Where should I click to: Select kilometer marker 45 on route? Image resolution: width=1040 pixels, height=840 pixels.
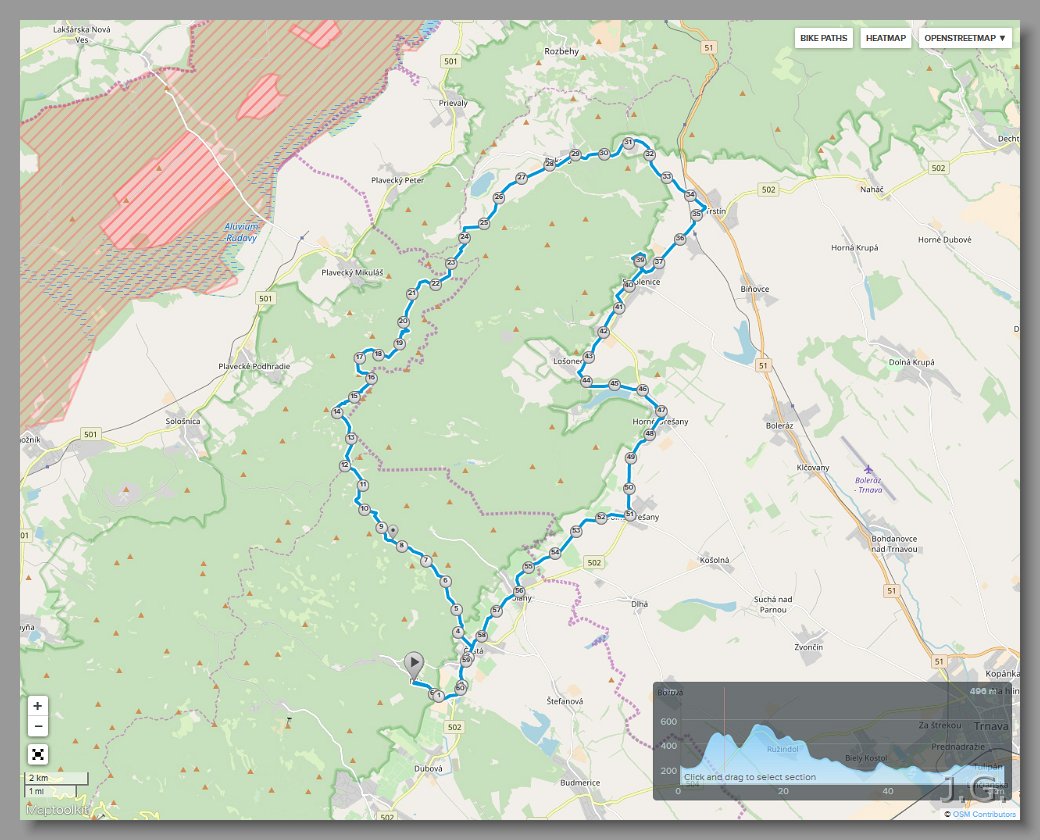[614, 384]
